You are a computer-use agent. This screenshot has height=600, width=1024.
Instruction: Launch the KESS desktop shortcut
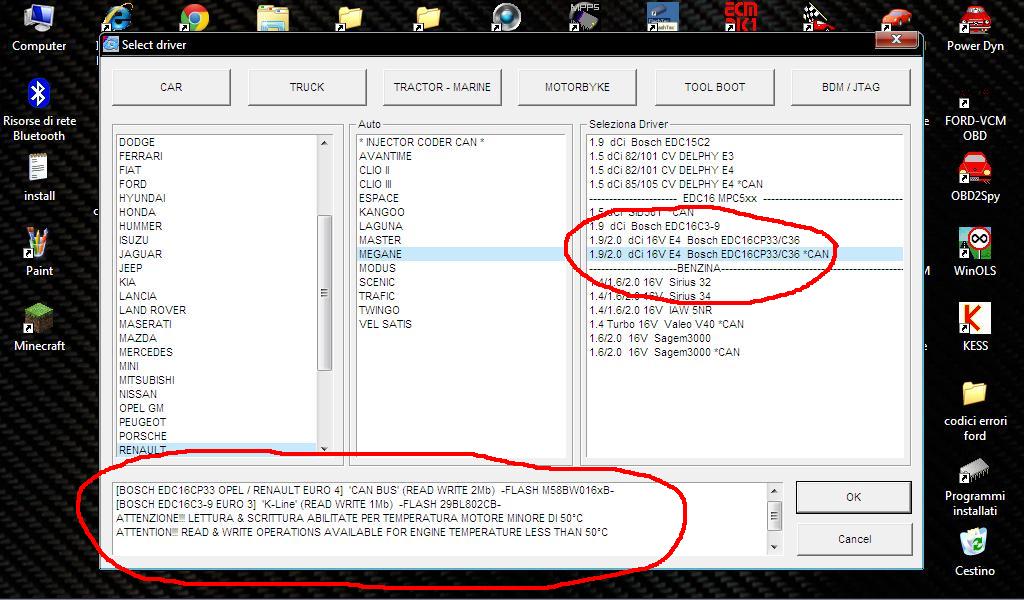pos(974,326)
